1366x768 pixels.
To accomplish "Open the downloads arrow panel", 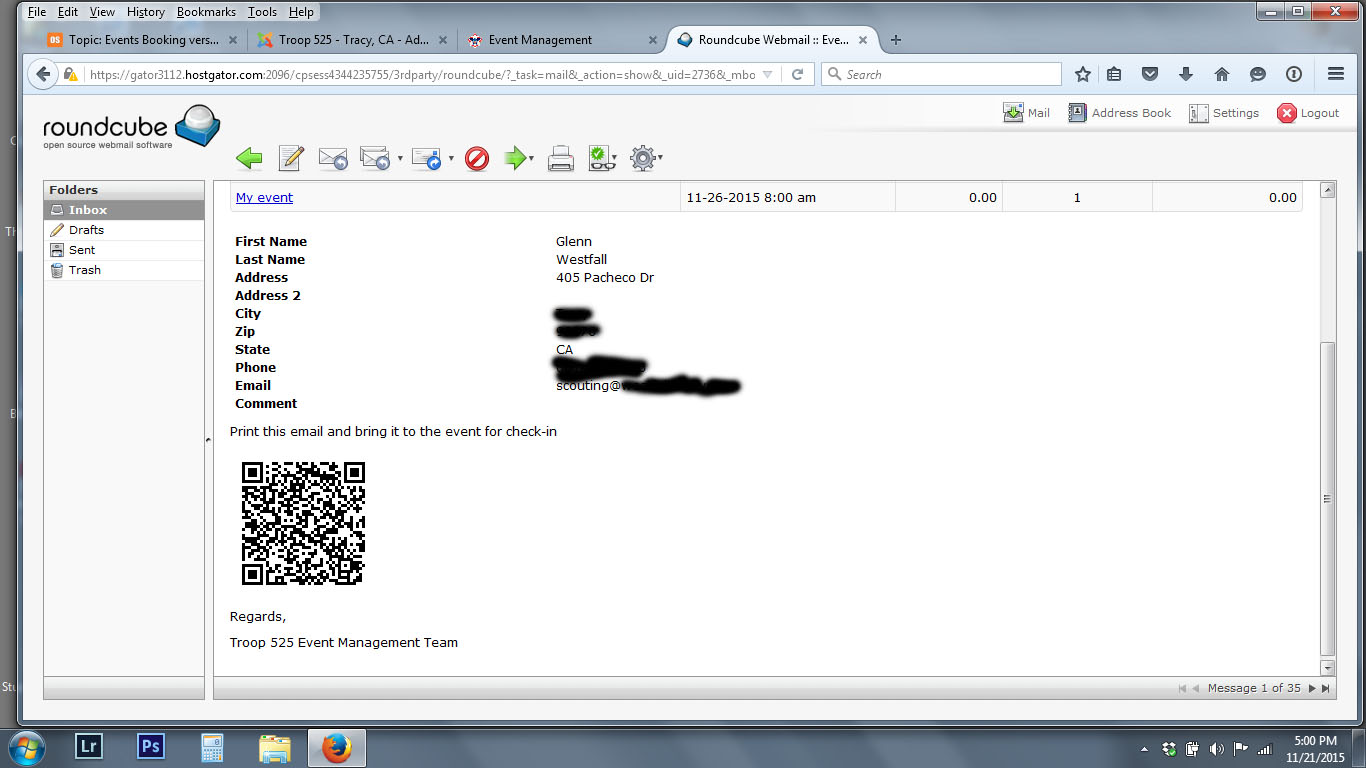I will click(1186, 74).
